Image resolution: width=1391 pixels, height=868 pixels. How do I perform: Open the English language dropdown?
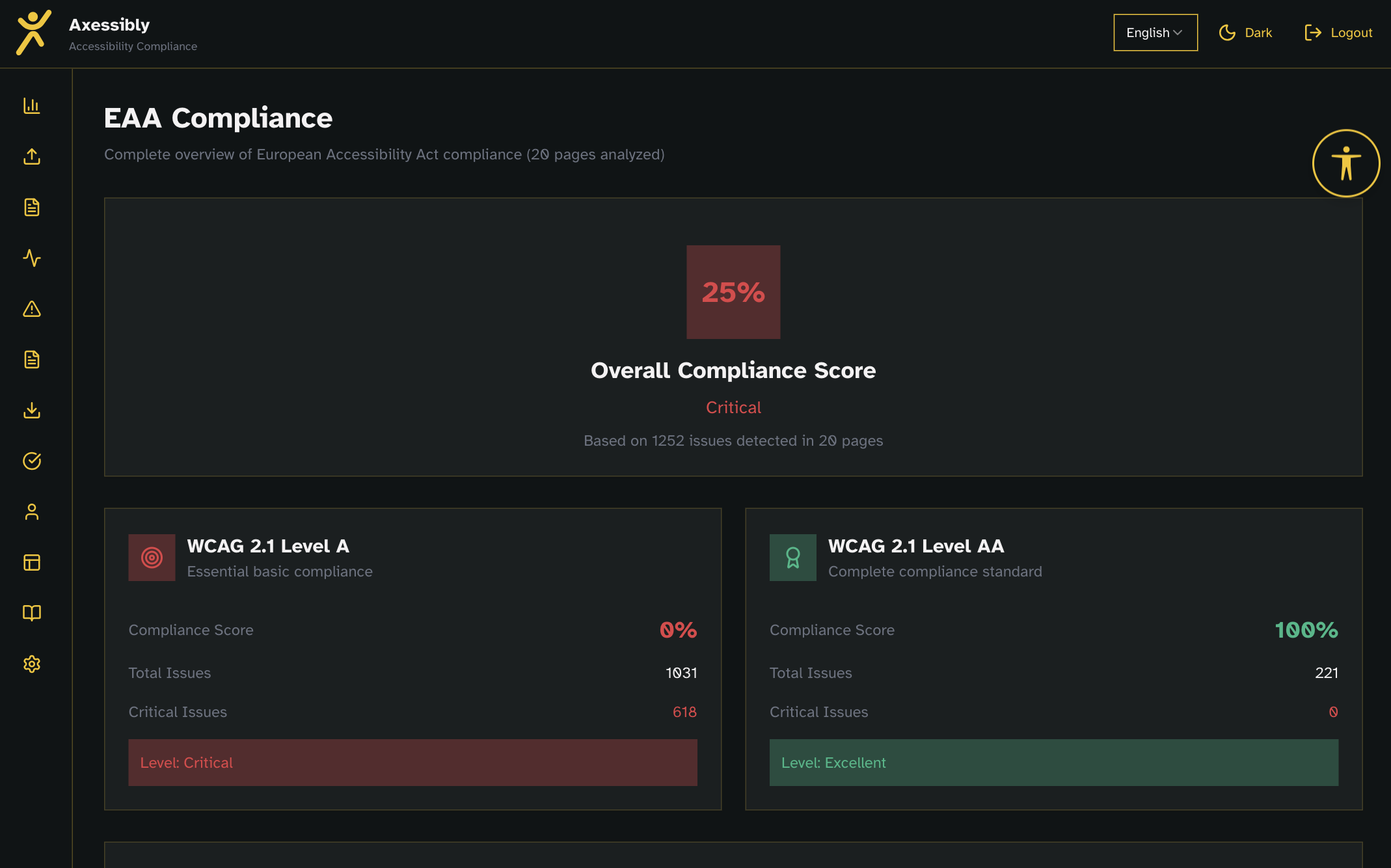pyautogui.click(x=1155, y=32)
